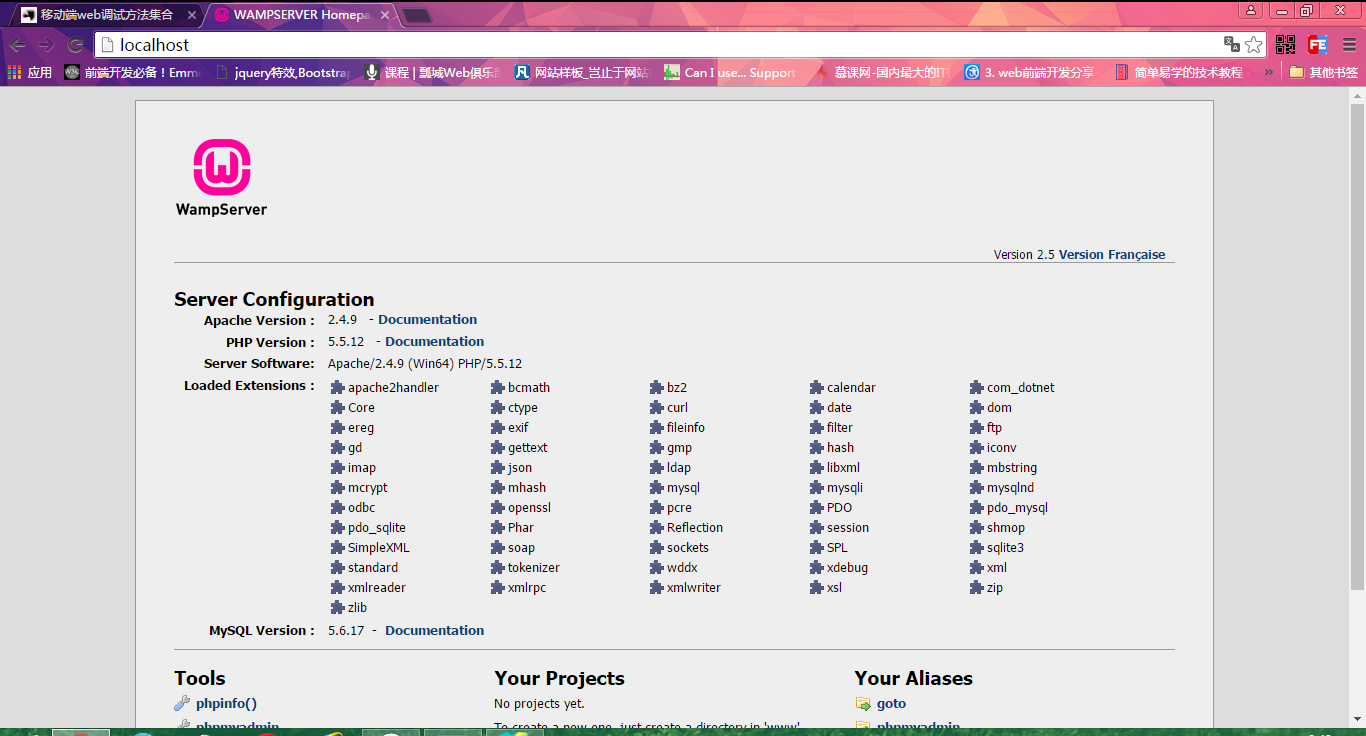The image size is (1366, 736).
Task: Click the bookmark star icon
Action: [1253, 45]
